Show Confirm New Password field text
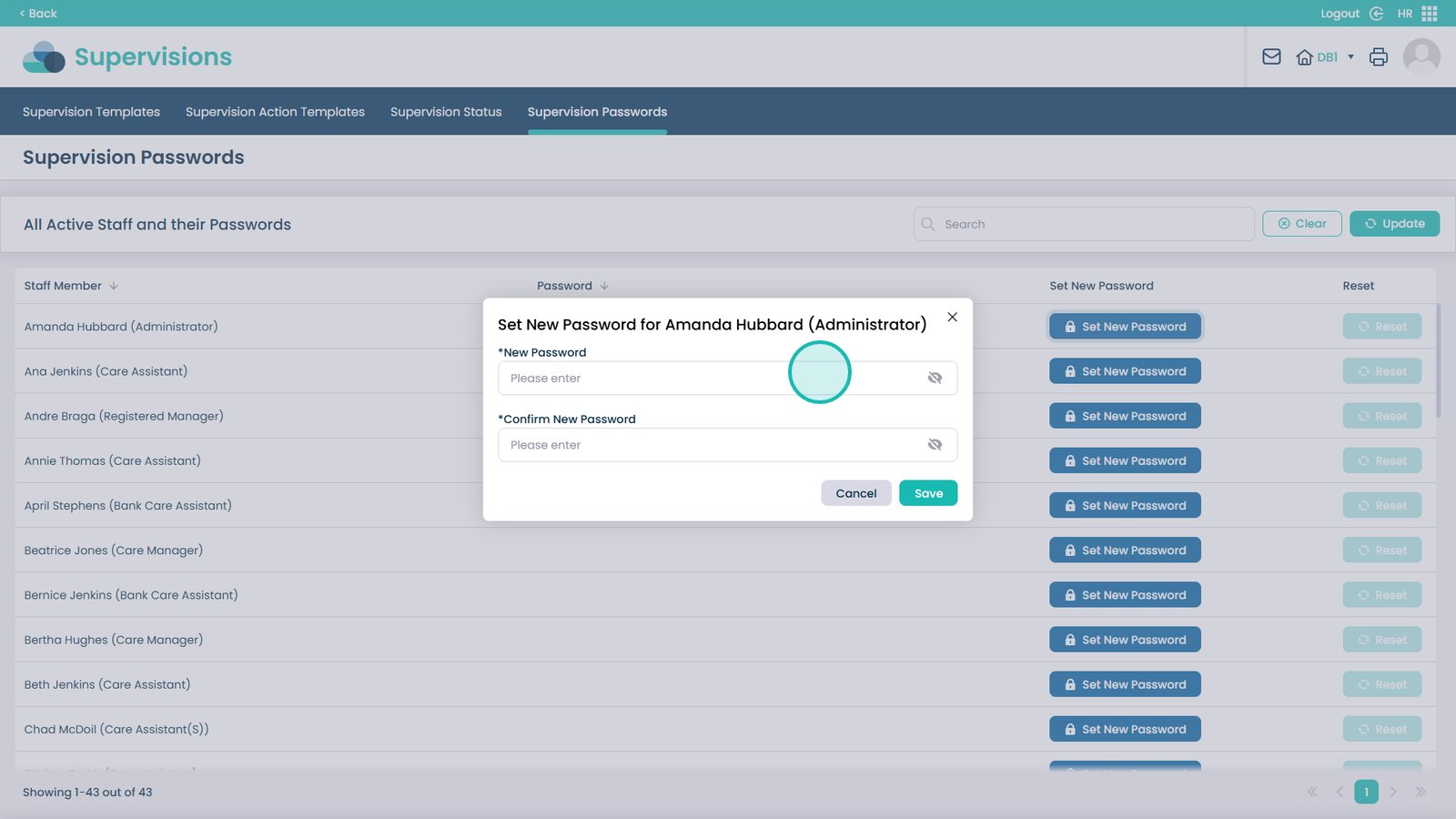Image resolution: width=1456 pixels, height=819 pixels. (x=935, y=445)
